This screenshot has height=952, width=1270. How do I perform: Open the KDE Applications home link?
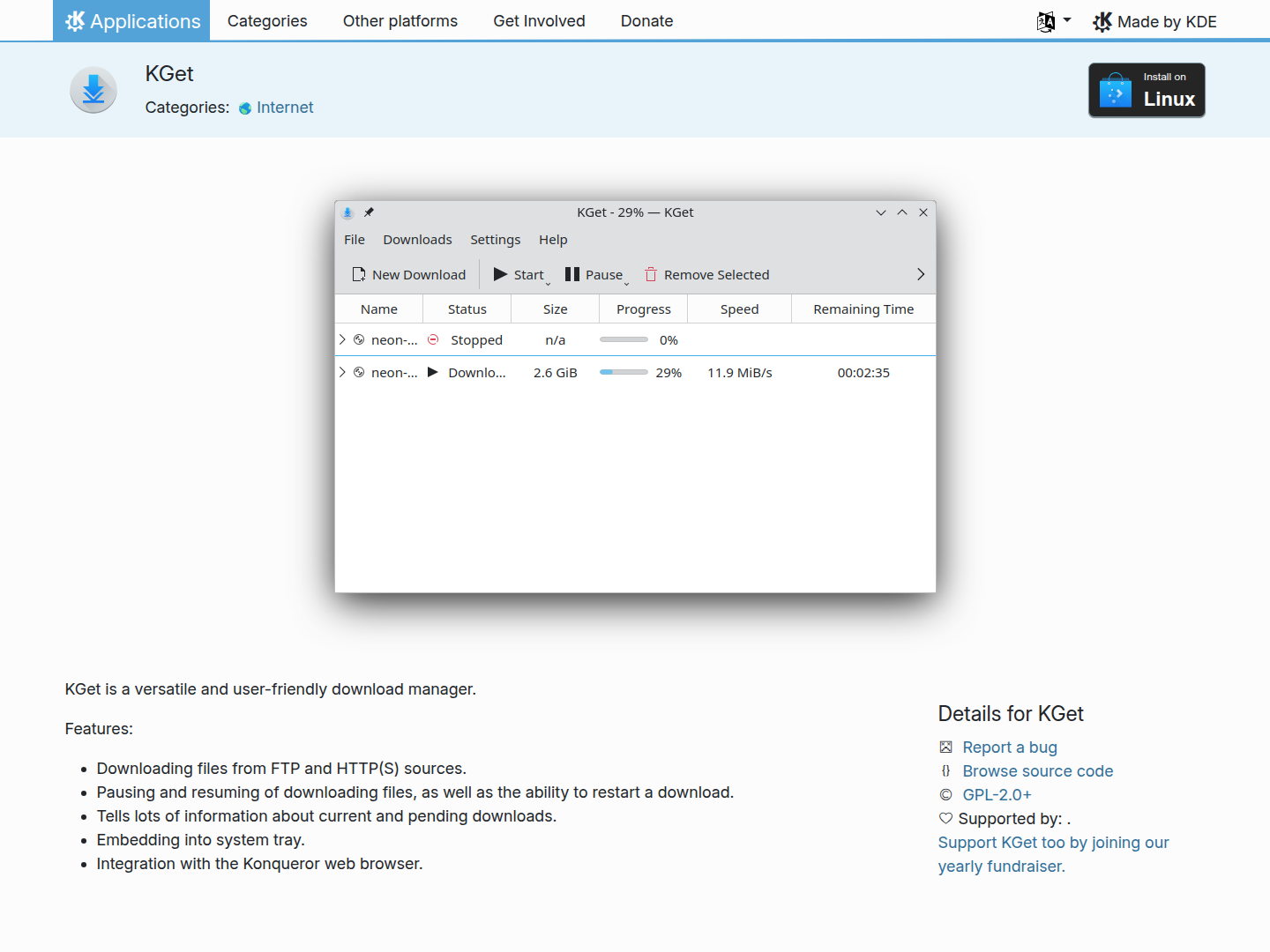tap(131, 20)
